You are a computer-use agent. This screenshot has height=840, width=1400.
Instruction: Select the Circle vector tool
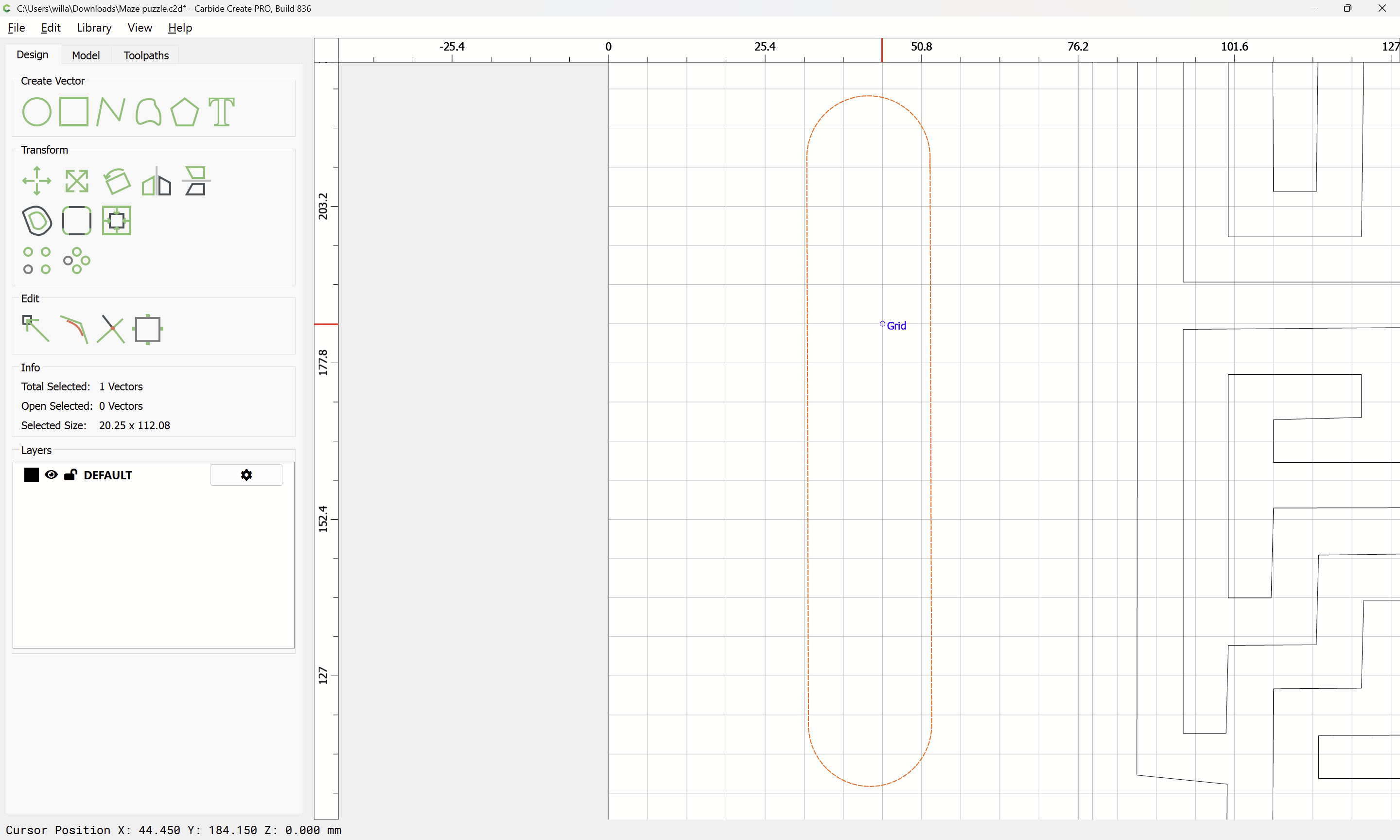pos(37,111)
